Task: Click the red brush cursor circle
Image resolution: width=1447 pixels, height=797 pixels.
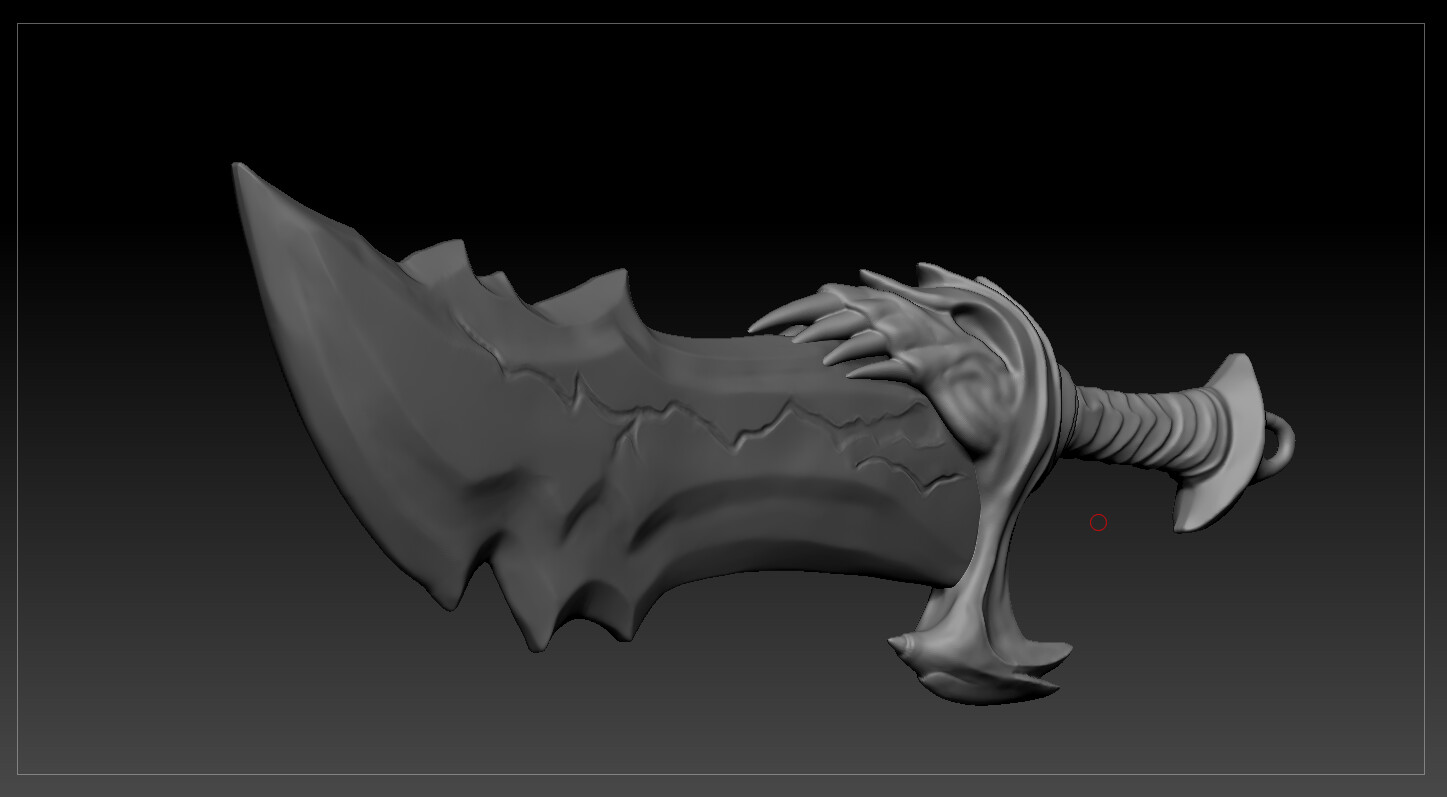Action: point(1098,521)
